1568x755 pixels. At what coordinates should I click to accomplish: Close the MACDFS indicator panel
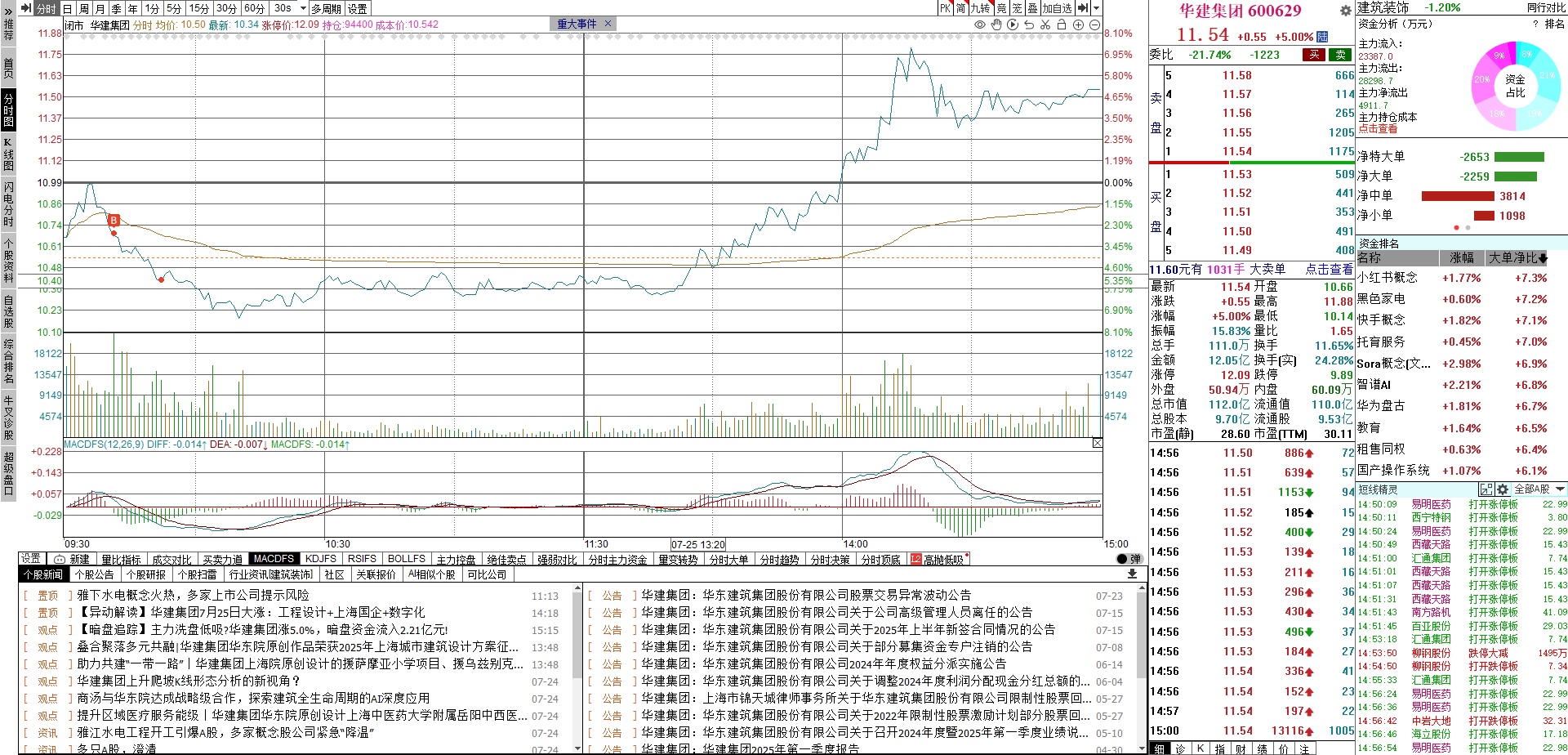(x=1097, y=443)
